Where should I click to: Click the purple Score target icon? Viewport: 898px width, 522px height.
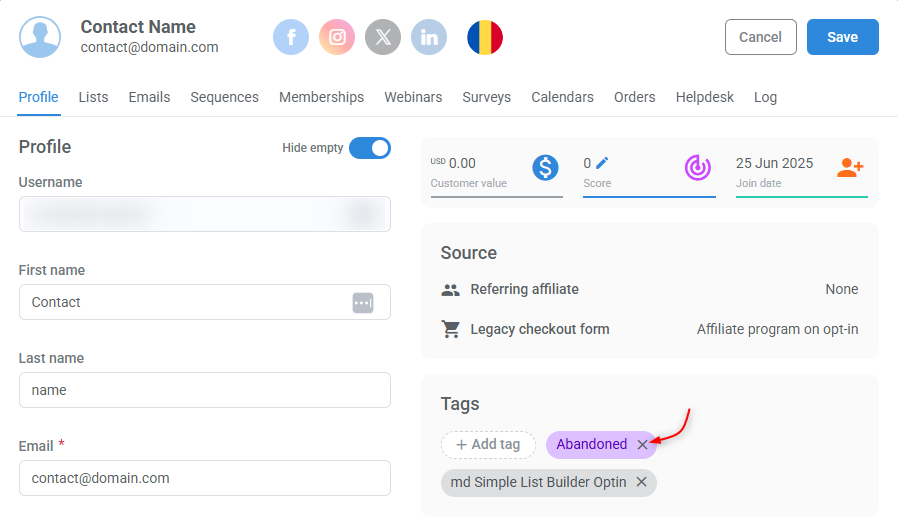pyautogui.click(x=698, y=168)
